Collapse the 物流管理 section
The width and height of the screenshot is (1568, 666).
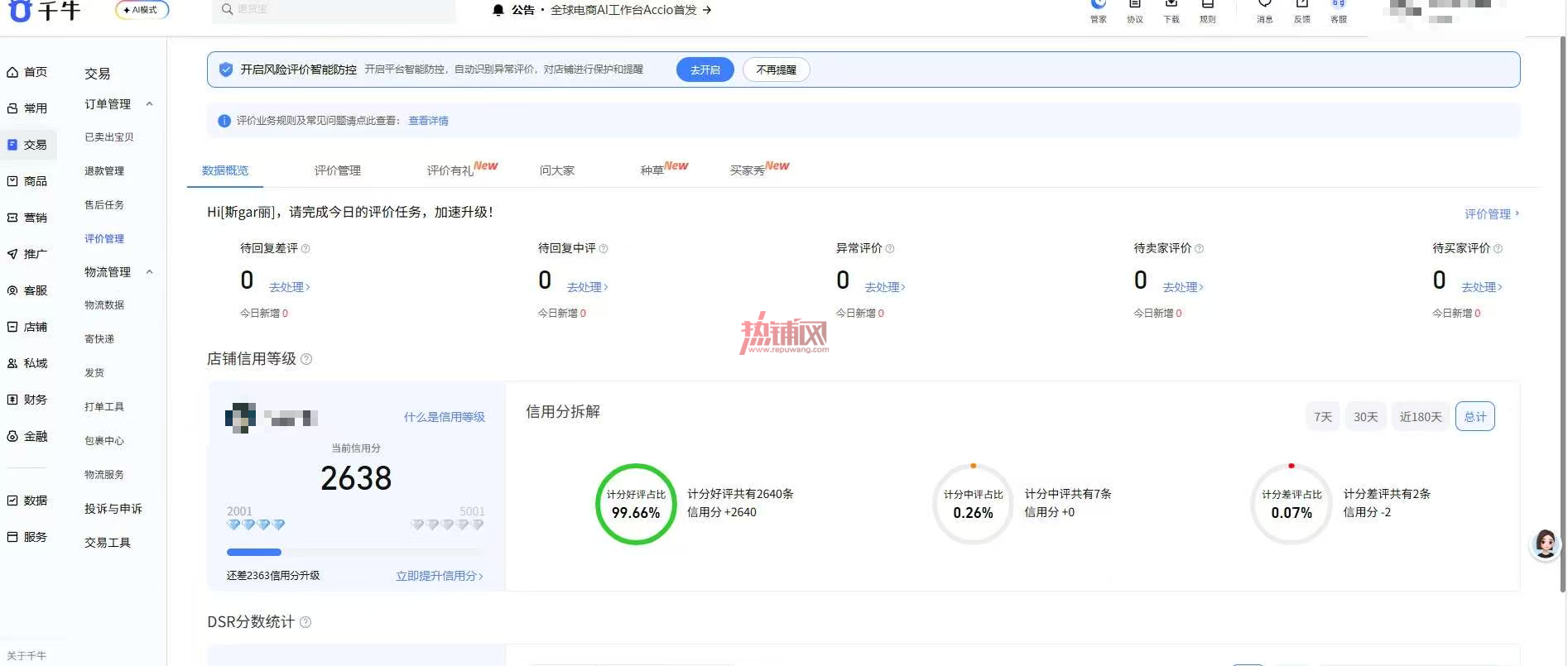[x=150, y=272]
